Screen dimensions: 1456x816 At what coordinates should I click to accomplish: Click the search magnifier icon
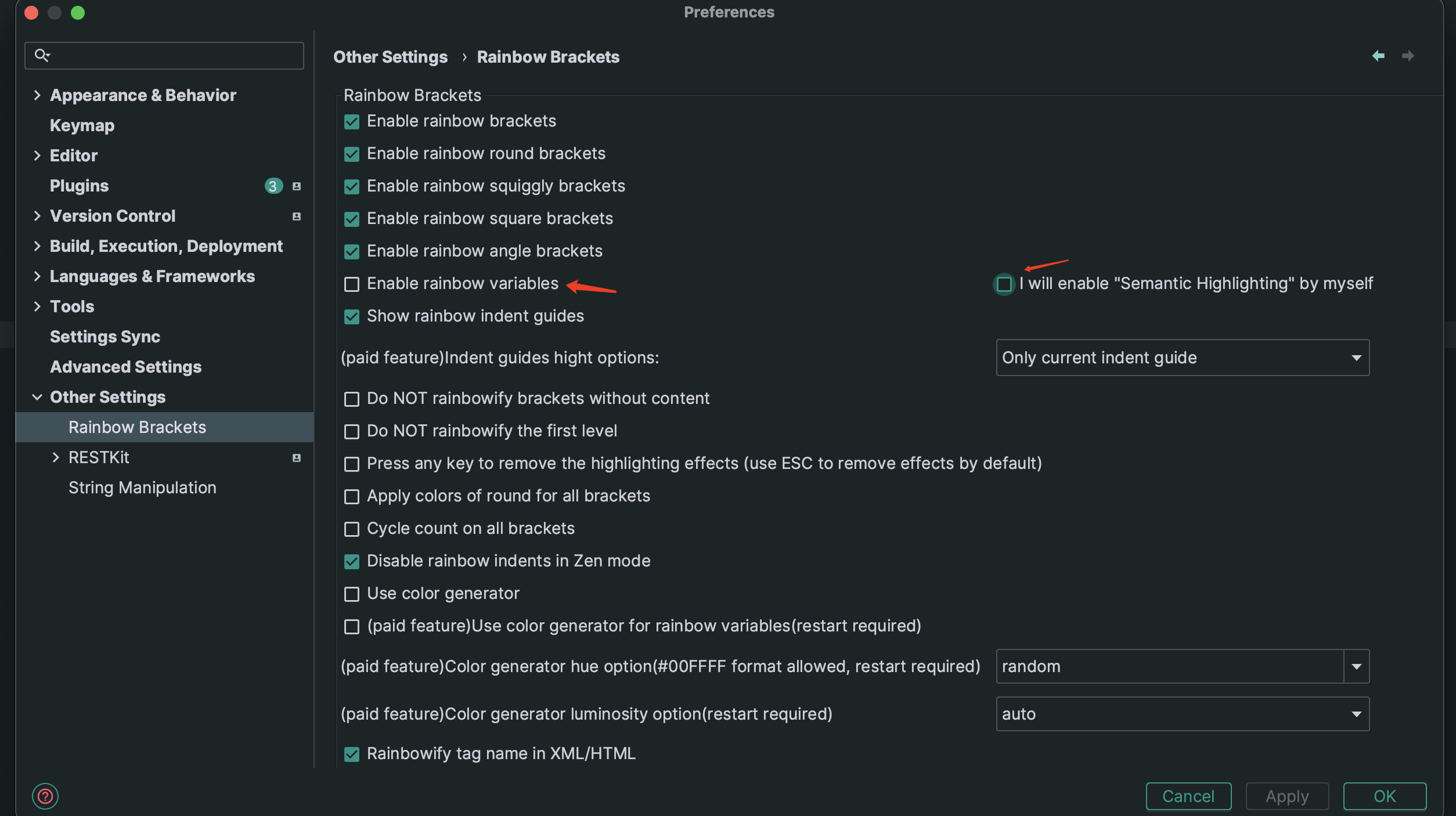42,55
